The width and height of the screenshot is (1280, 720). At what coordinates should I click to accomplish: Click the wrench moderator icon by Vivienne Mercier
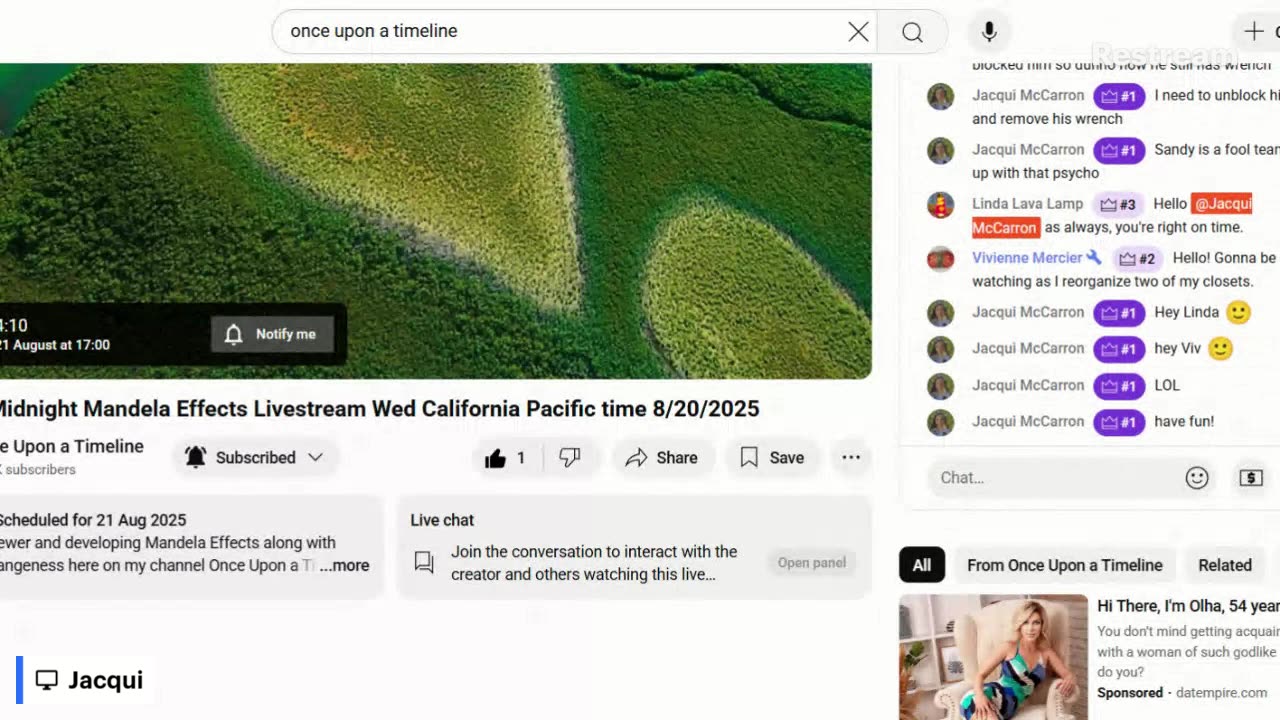[1094, 257]
